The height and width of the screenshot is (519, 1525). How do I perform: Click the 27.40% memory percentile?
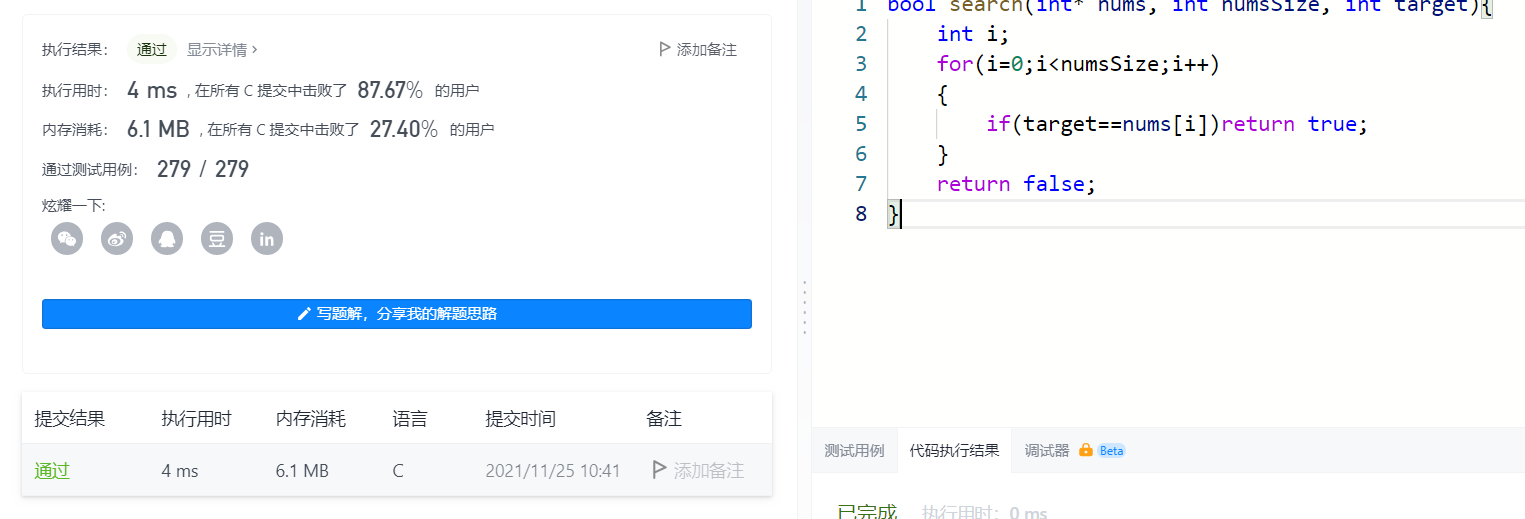pos(404,129)
